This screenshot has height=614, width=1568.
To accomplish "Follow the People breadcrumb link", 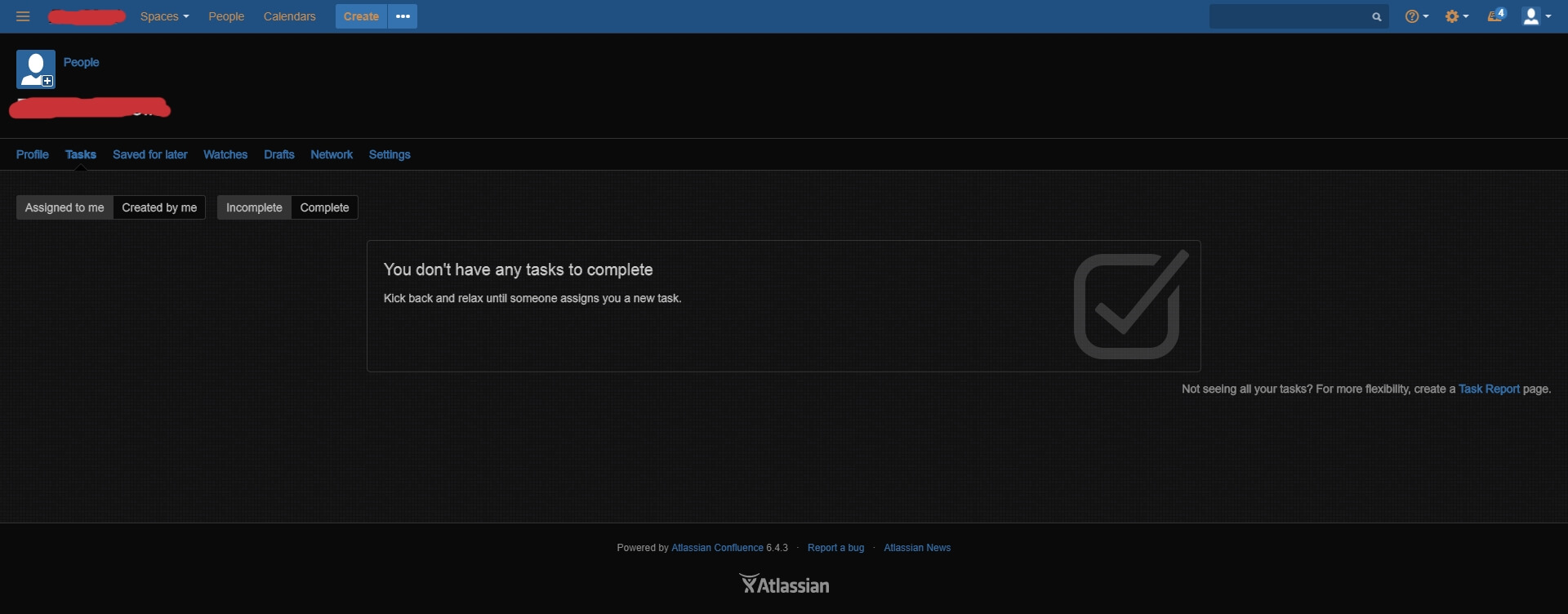I will pyautogui.click(x=82, y=63).
